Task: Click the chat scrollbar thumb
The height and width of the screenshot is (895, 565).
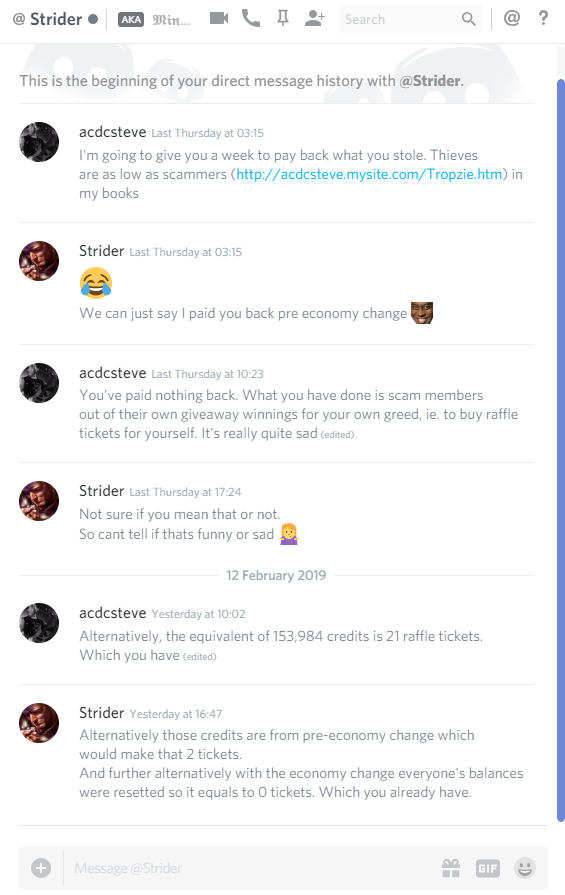Action: click(x=560, y=450)
